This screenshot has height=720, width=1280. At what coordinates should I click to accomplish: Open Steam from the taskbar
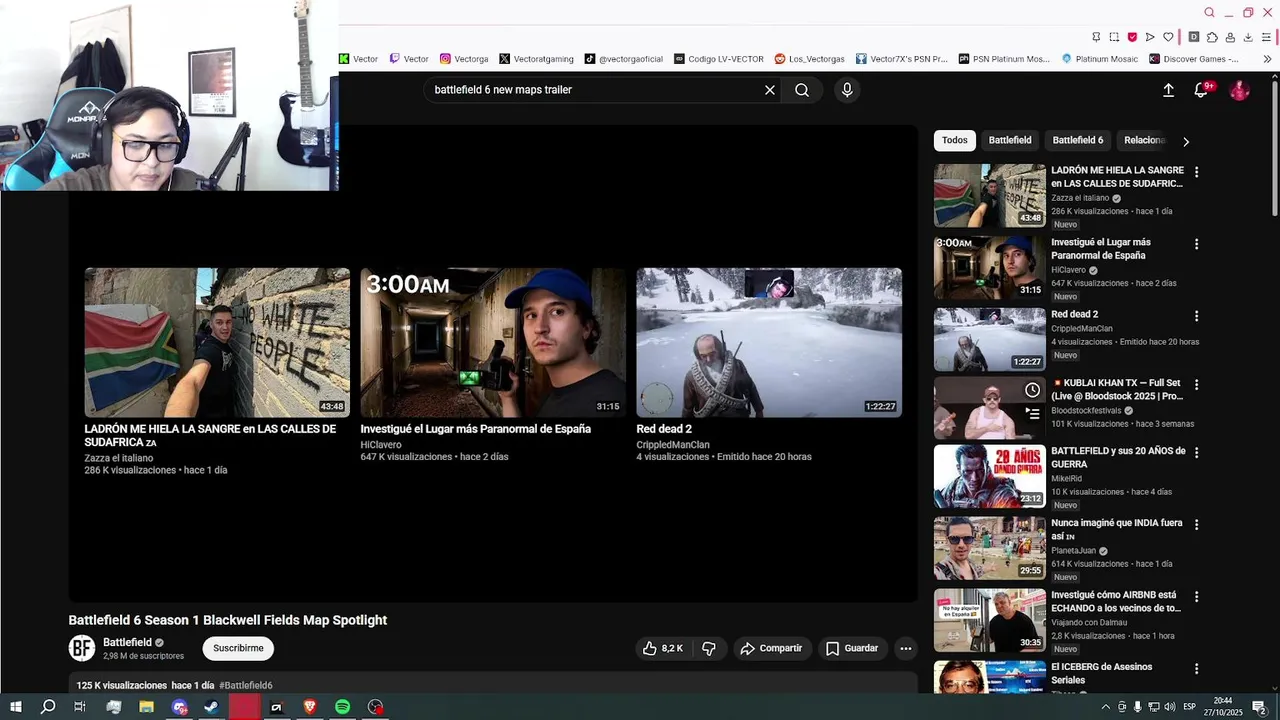click(211, 707)
